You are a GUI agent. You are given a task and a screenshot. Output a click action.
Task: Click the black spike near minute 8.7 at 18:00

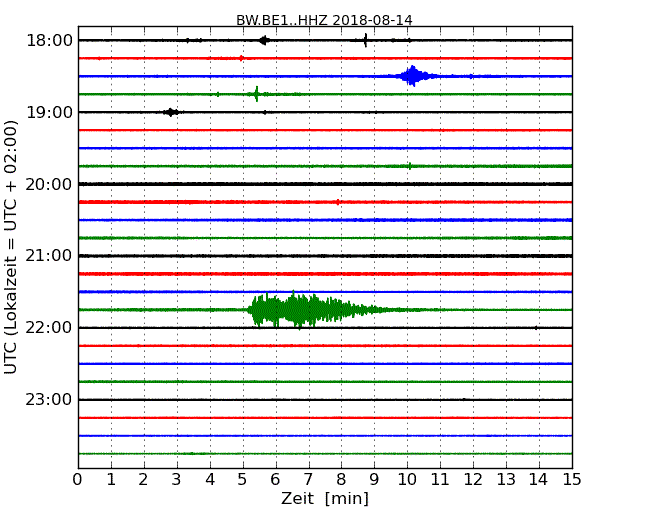365,40
